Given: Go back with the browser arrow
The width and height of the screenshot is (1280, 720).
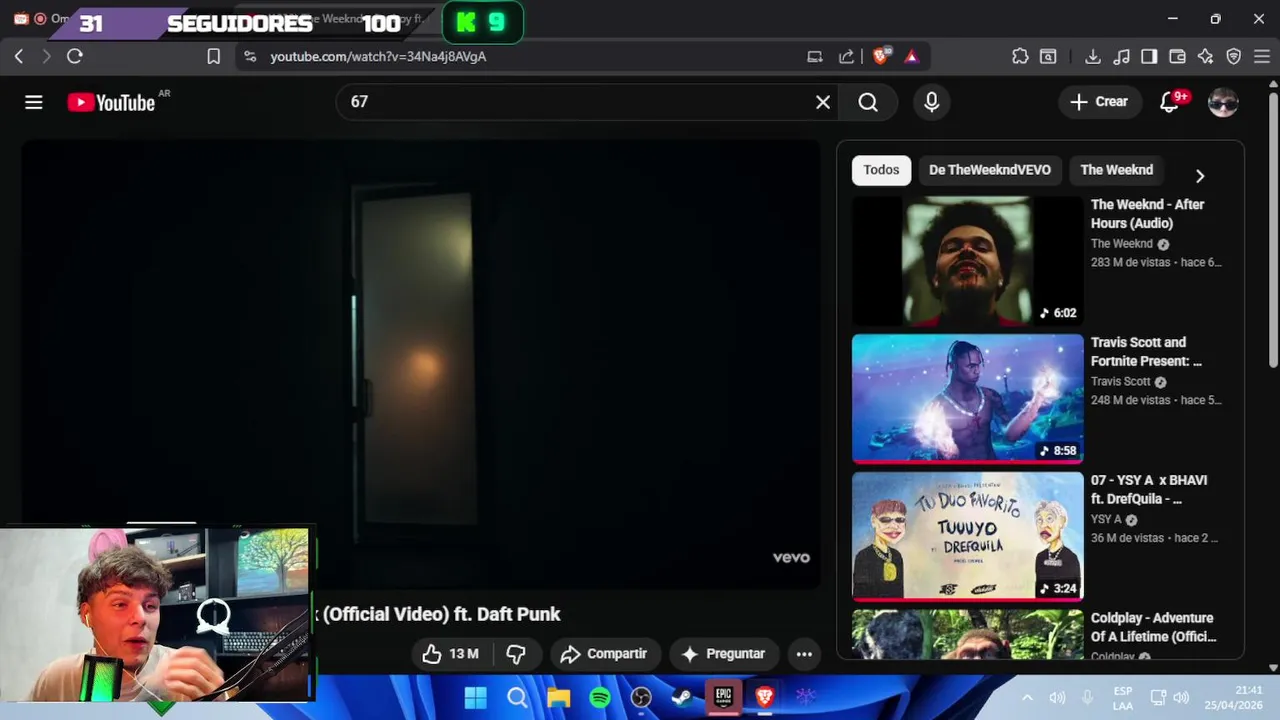Looking at the screenshot, I should pyautogui.click(x=19, y=57).
